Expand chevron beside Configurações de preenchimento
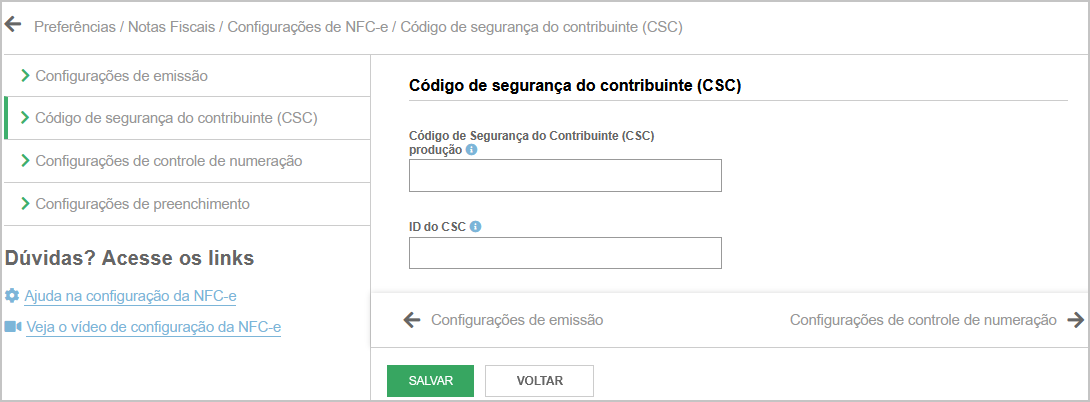The width and height of the screenshot is (1090, 402). (x=26, y=204)
